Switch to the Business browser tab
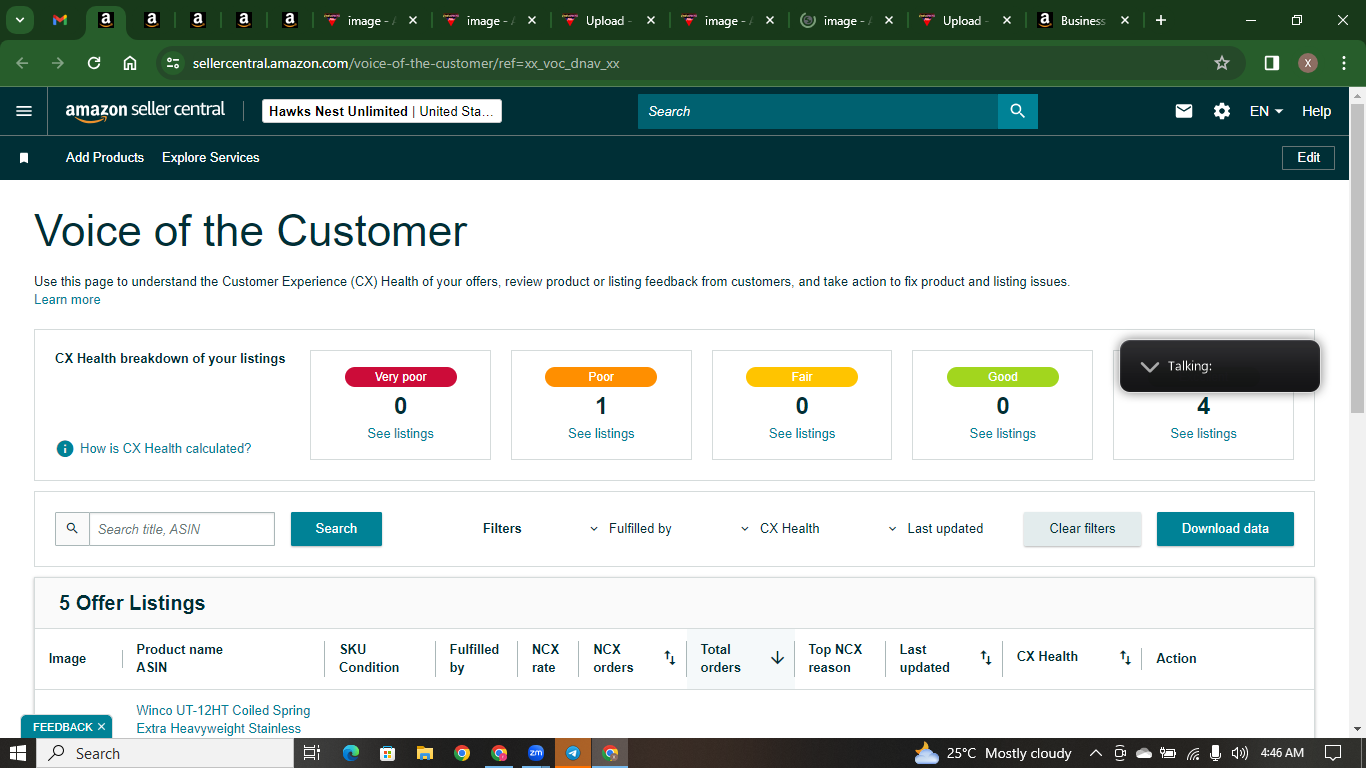Image resolution: width=1366 pixels, height=768 pixels. pos(1085,20)
